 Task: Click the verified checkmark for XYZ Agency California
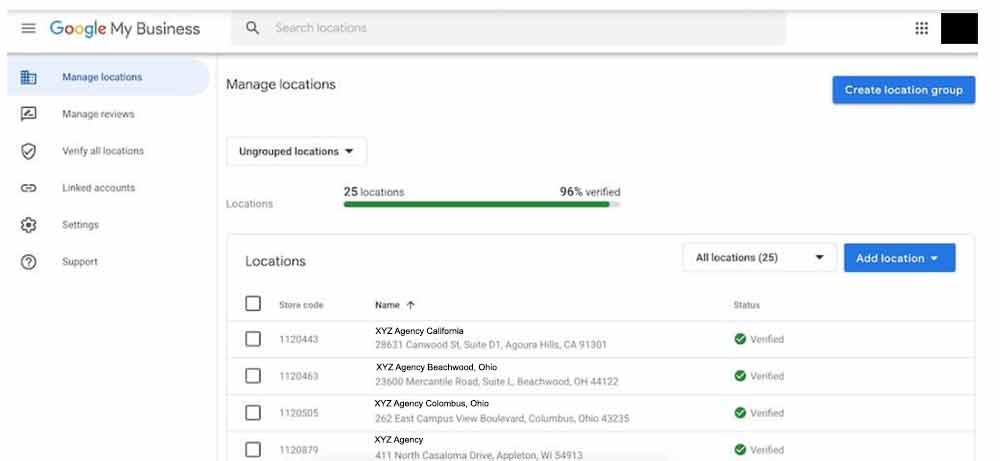(x=740, y=339)
